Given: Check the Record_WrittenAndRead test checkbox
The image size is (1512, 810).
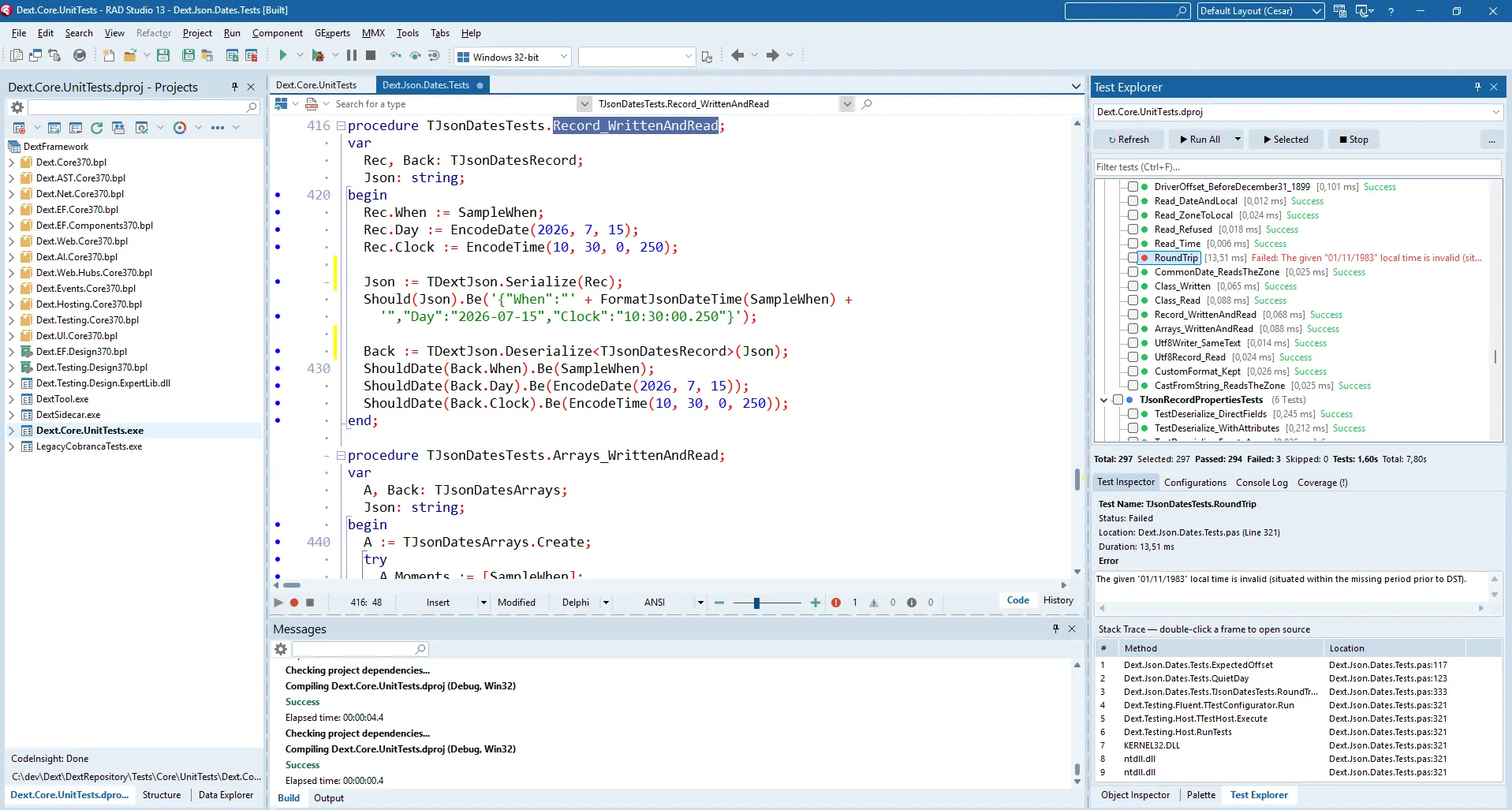Looking at the screenshot, I should [x=1133, y=315].
